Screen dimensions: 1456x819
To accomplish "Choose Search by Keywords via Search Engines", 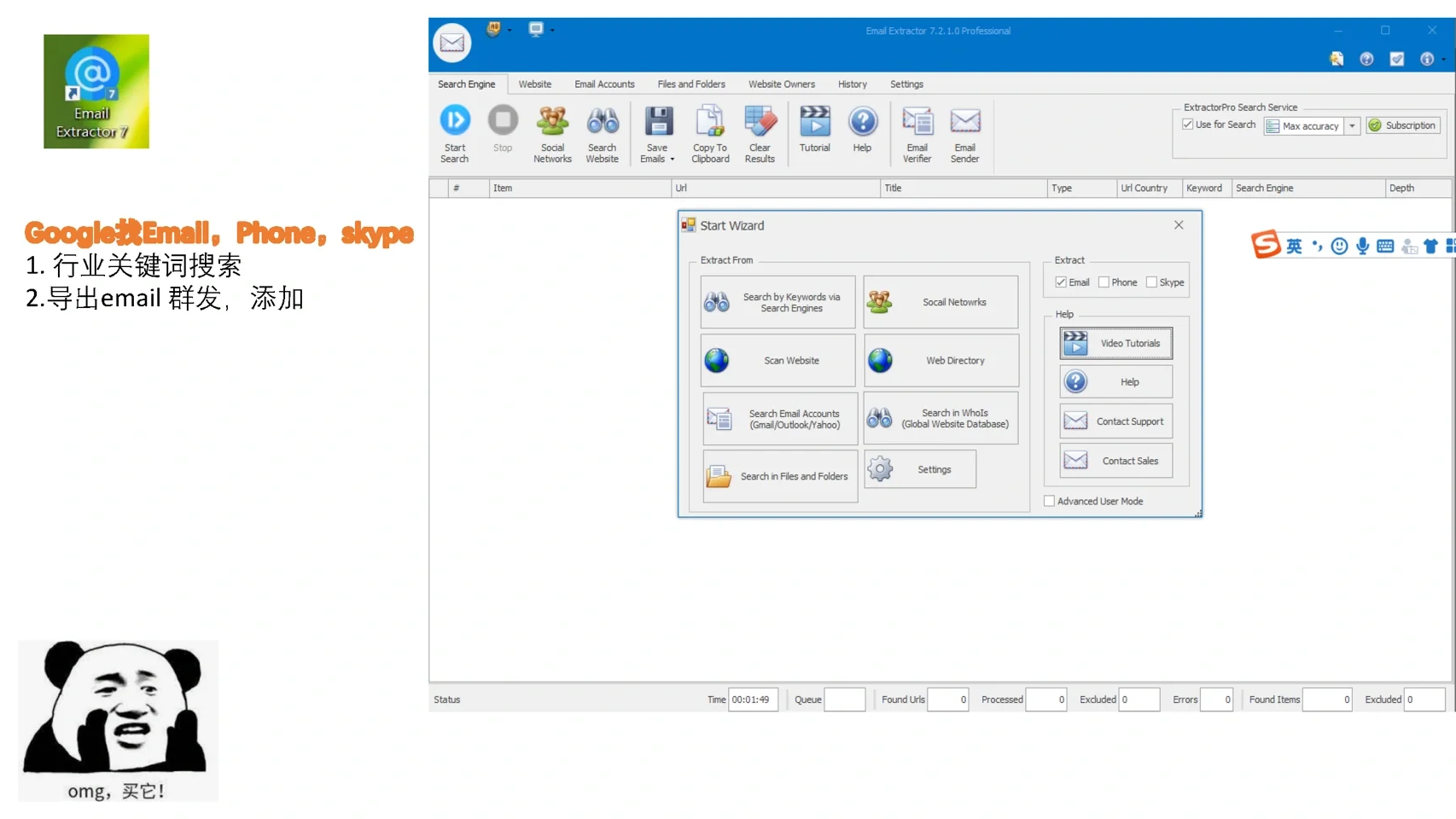I will point(778,302).
